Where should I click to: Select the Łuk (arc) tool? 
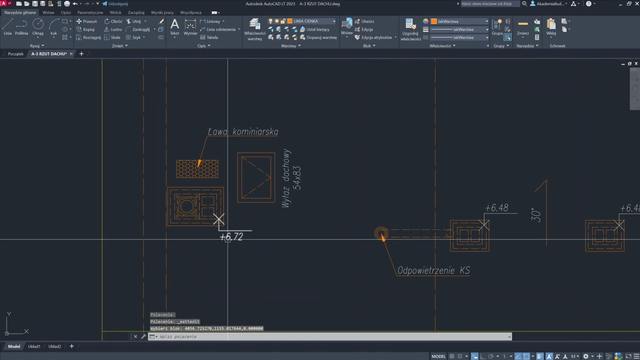53,27
